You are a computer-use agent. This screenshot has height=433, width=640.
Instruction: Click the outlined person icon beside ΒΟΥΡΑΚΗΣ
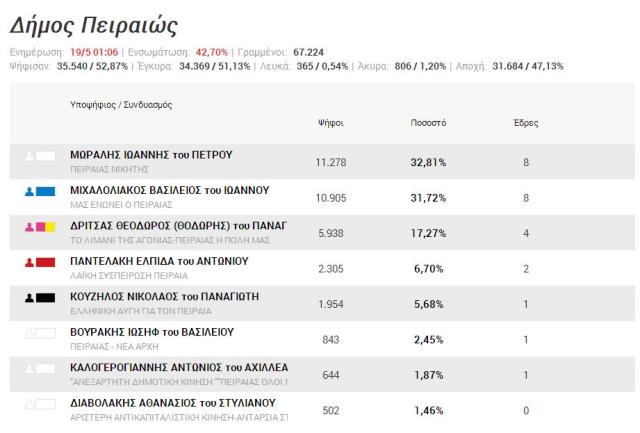click(x=29, y=333)
